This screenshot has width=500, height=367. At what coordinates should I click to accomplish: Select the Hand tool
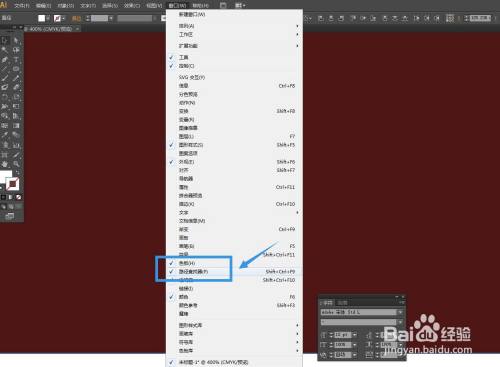point(5,164)
